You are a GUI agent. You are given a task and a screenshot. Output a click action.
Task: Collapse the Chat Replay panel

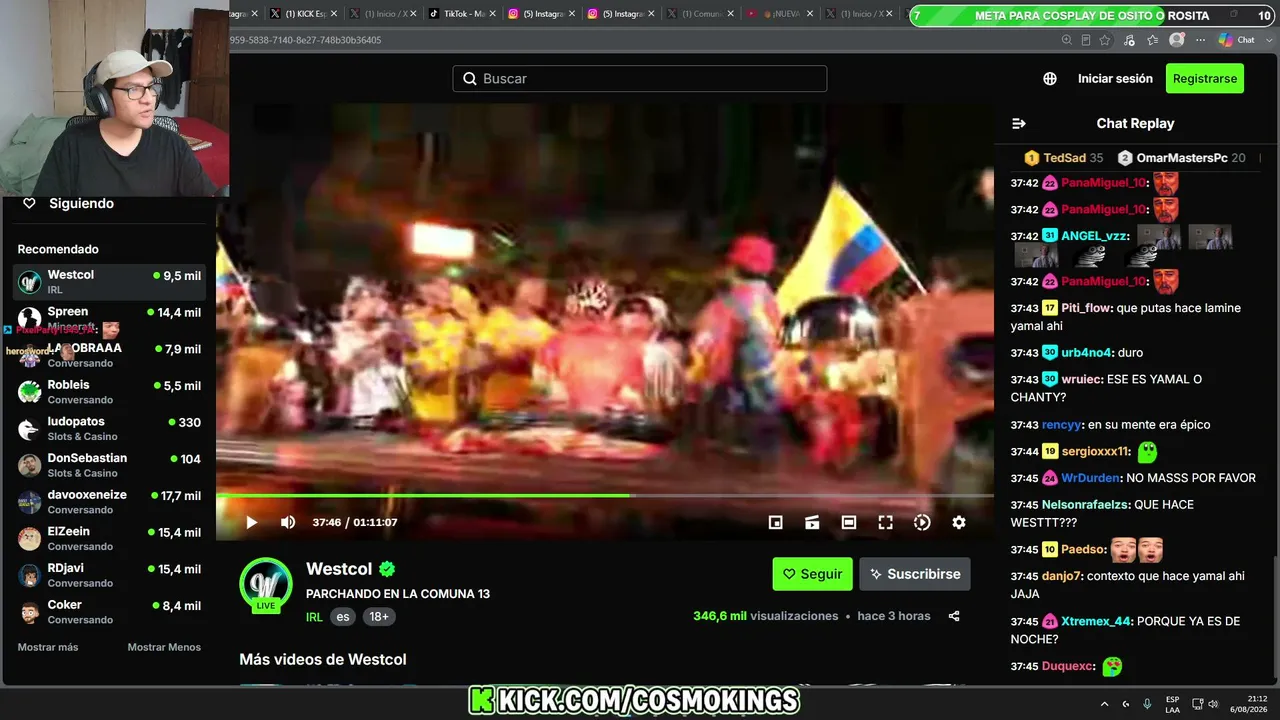pyautogui.click(x=1019, y=124)
